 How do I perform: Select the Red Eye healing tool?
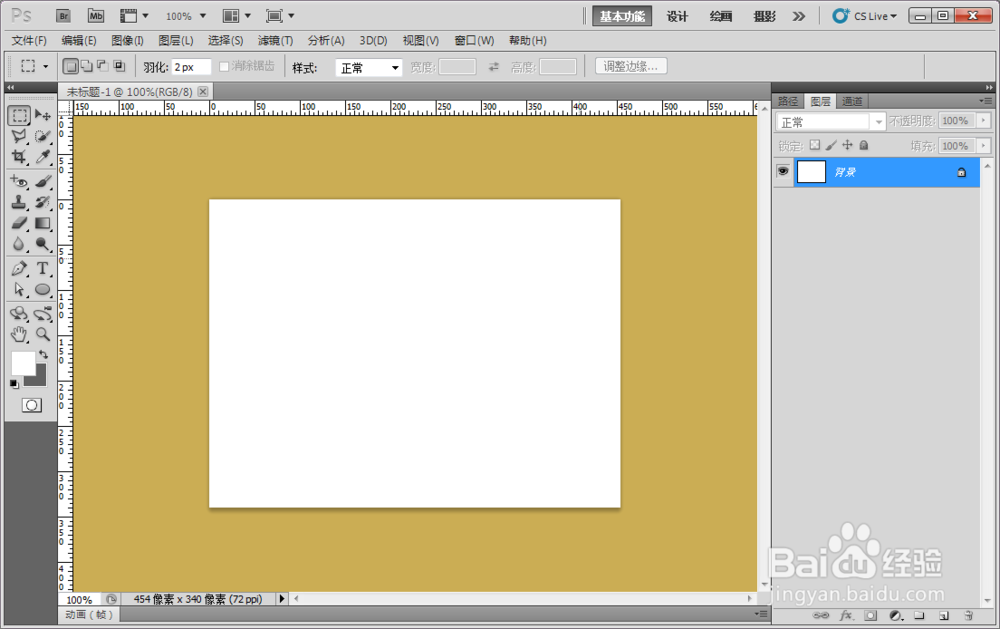pos(19,182)
